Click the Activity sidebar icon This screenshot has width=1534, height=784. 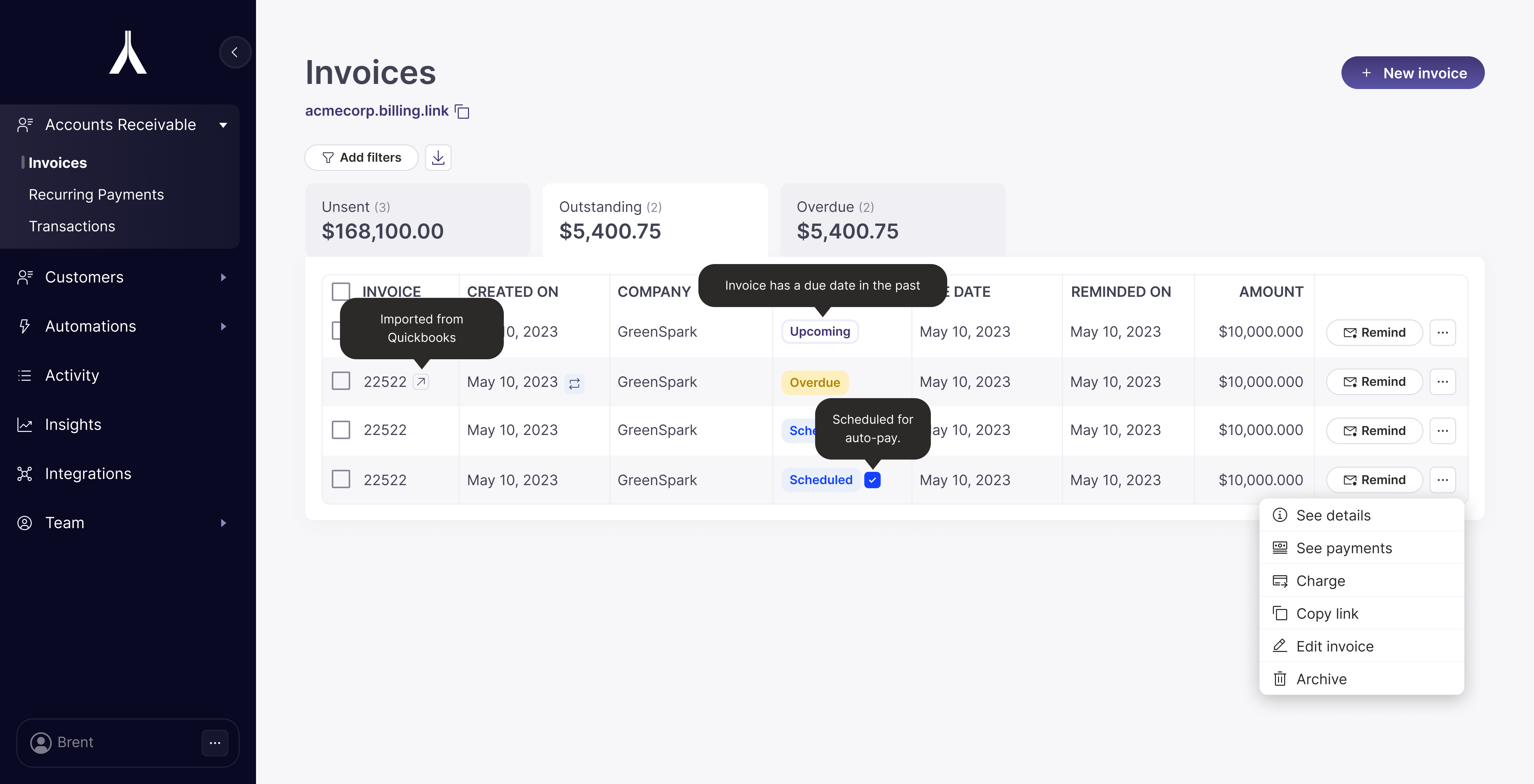coord(25,375)
